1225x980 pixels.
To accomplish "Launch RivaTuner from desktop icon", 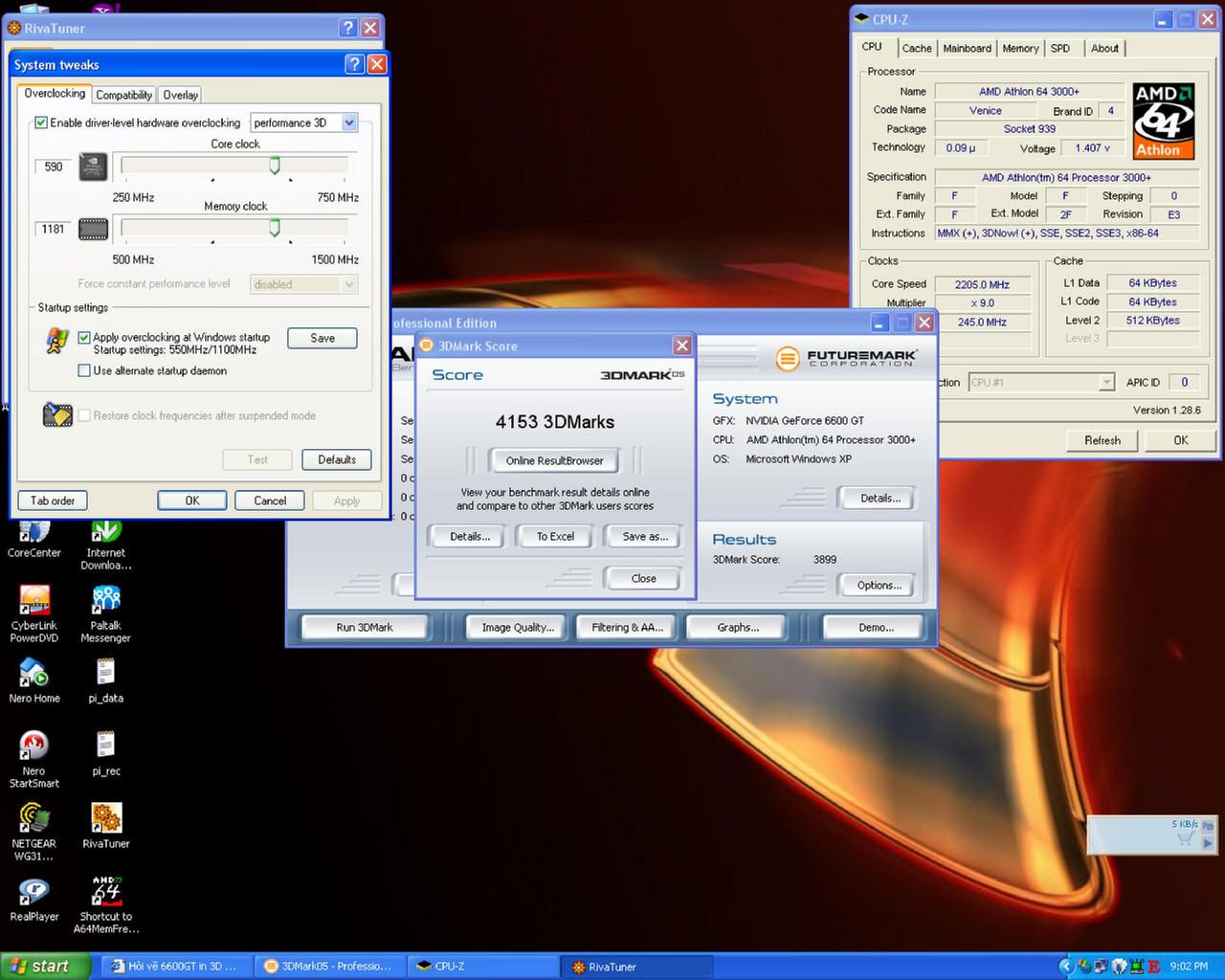I will pyautogui.click(x=105, y=825).
